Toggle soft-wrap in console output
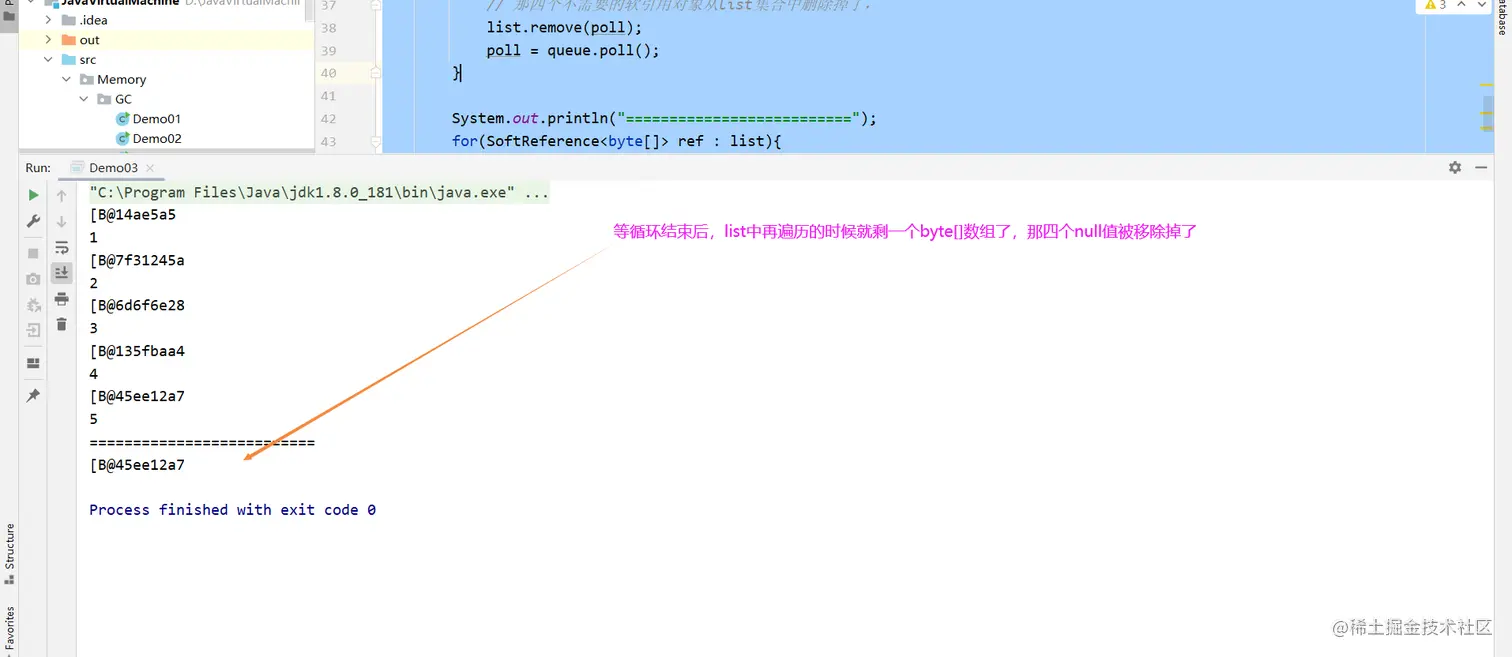The height and width of the screenshot is (657, 1512). point(62,247)
